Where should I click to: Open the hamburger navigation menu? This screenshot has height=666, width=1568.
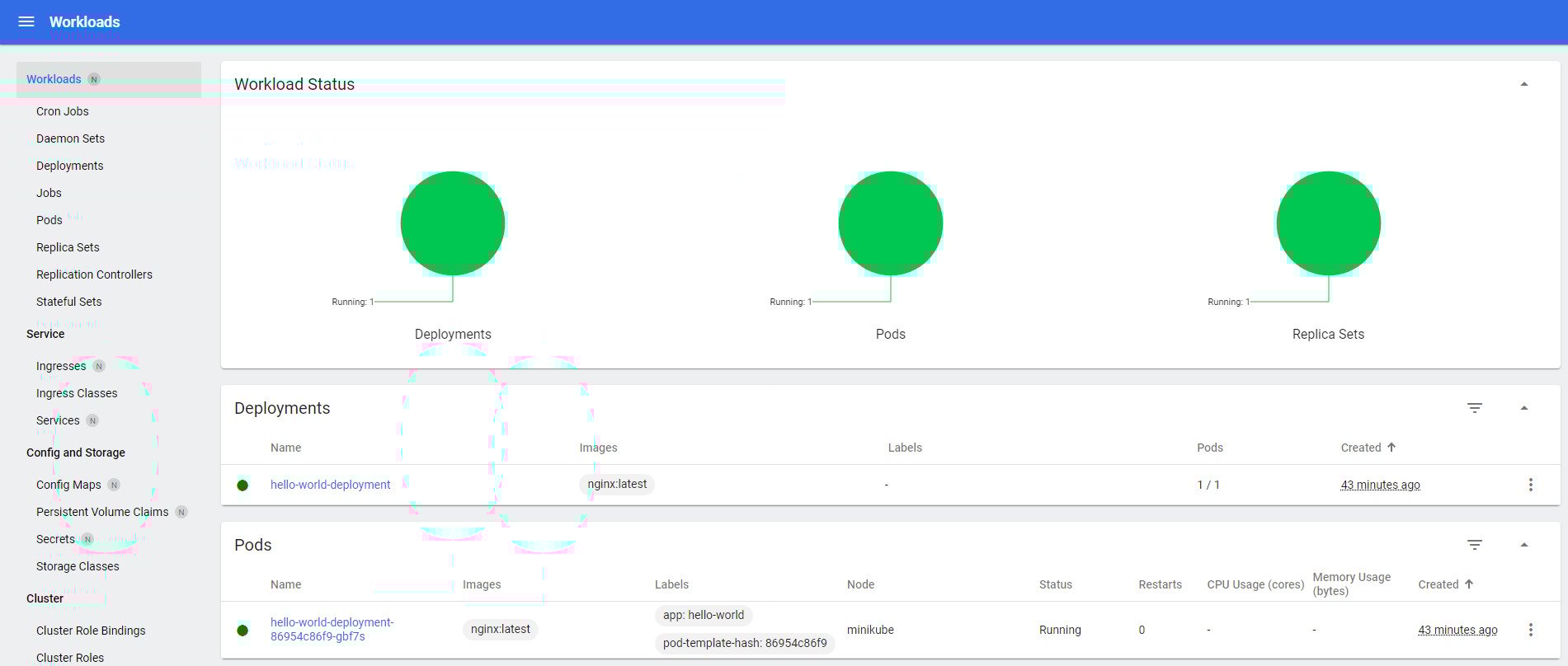pos(26,21)
